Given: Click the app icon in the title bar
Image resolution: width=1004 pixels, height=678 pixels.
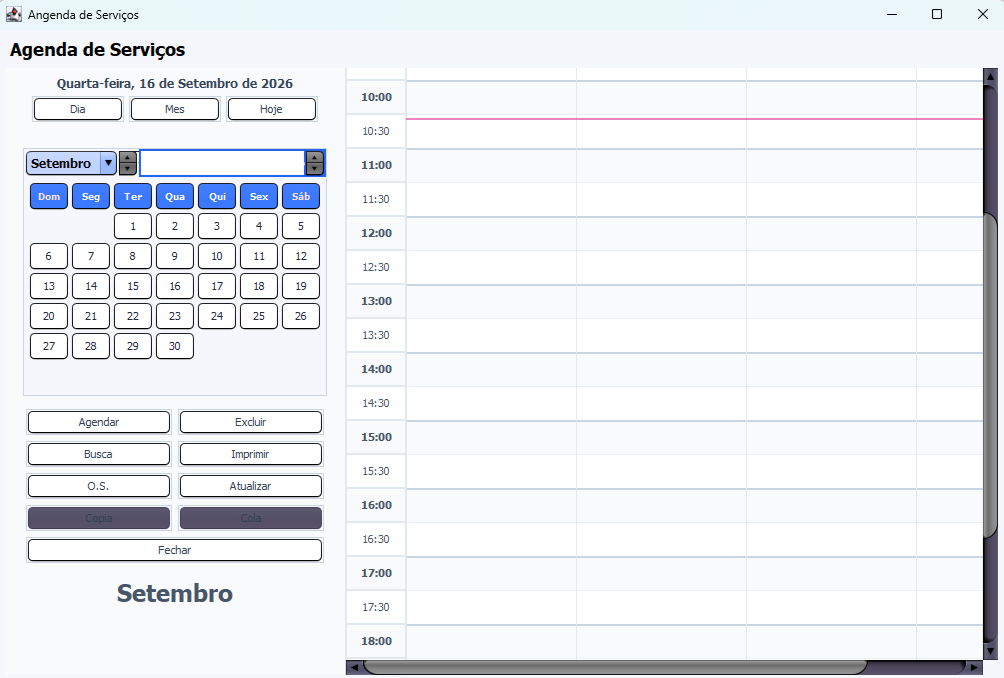Looking at the screenshot, I should pyautogui.click(x=13, y=14).
